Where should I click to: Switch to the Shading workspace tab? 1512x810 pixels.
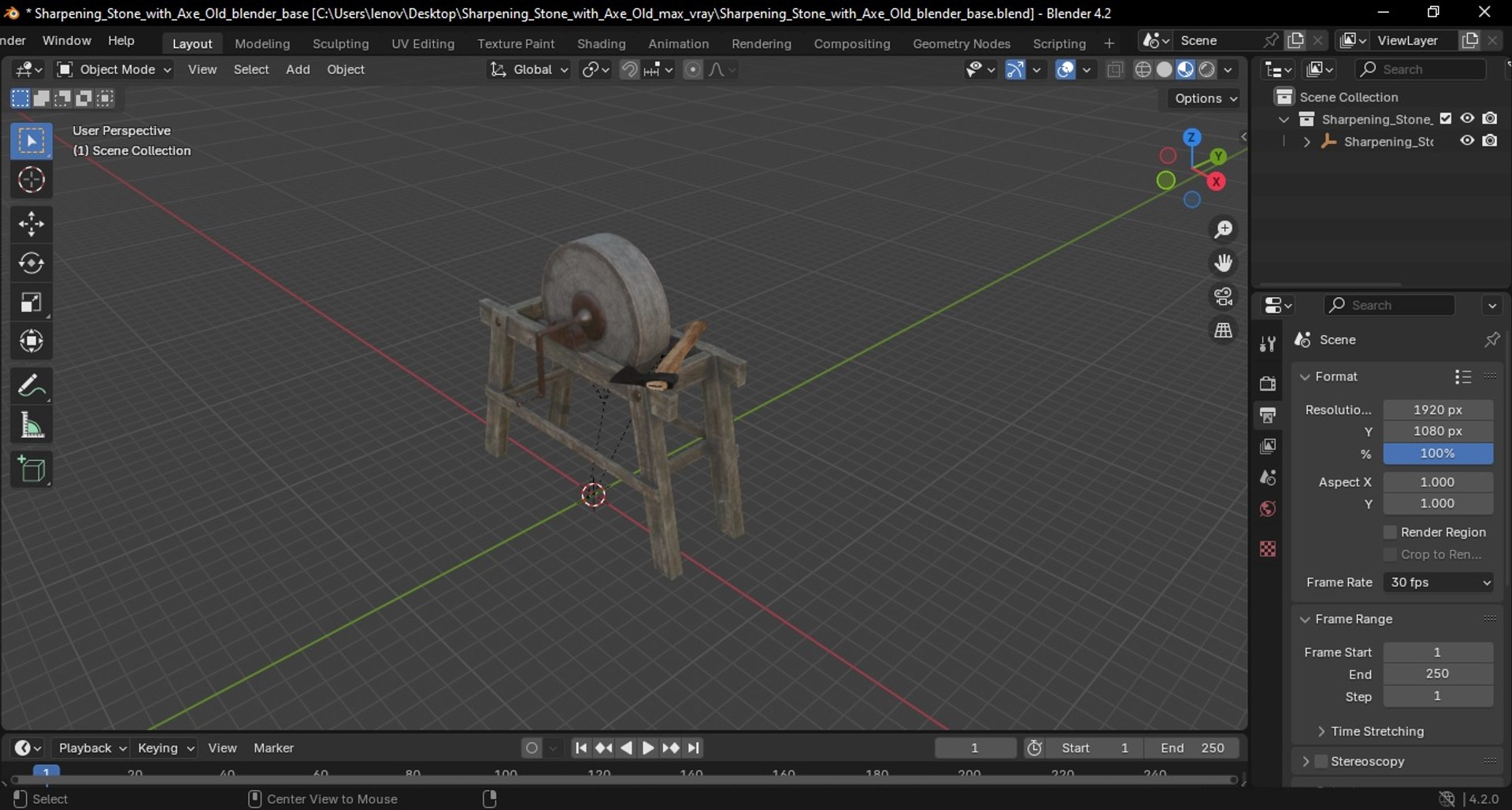click(x=602, y=43)
